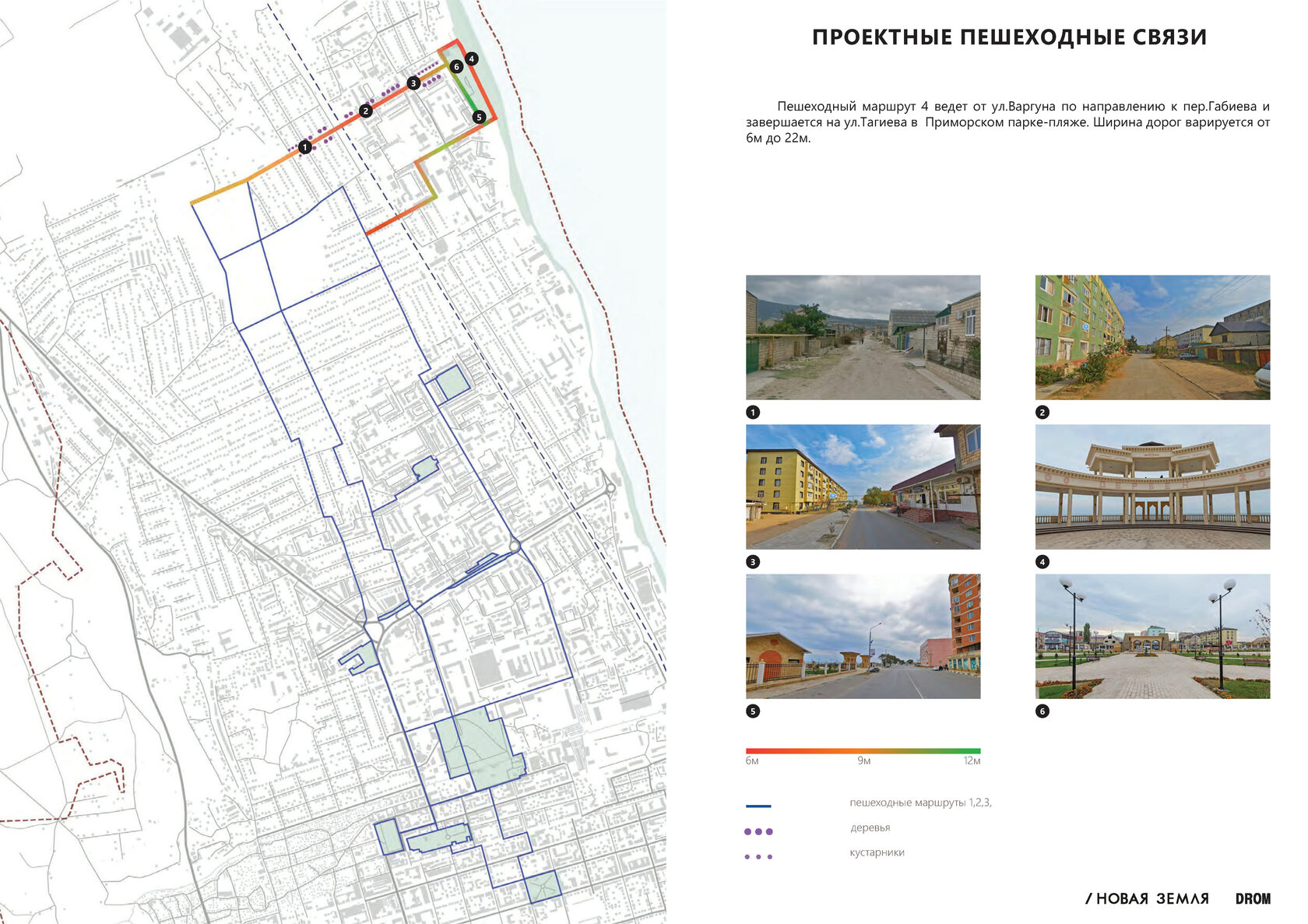Open photo 5 of the wide road

pyautogui.click(x=863, y=636)
